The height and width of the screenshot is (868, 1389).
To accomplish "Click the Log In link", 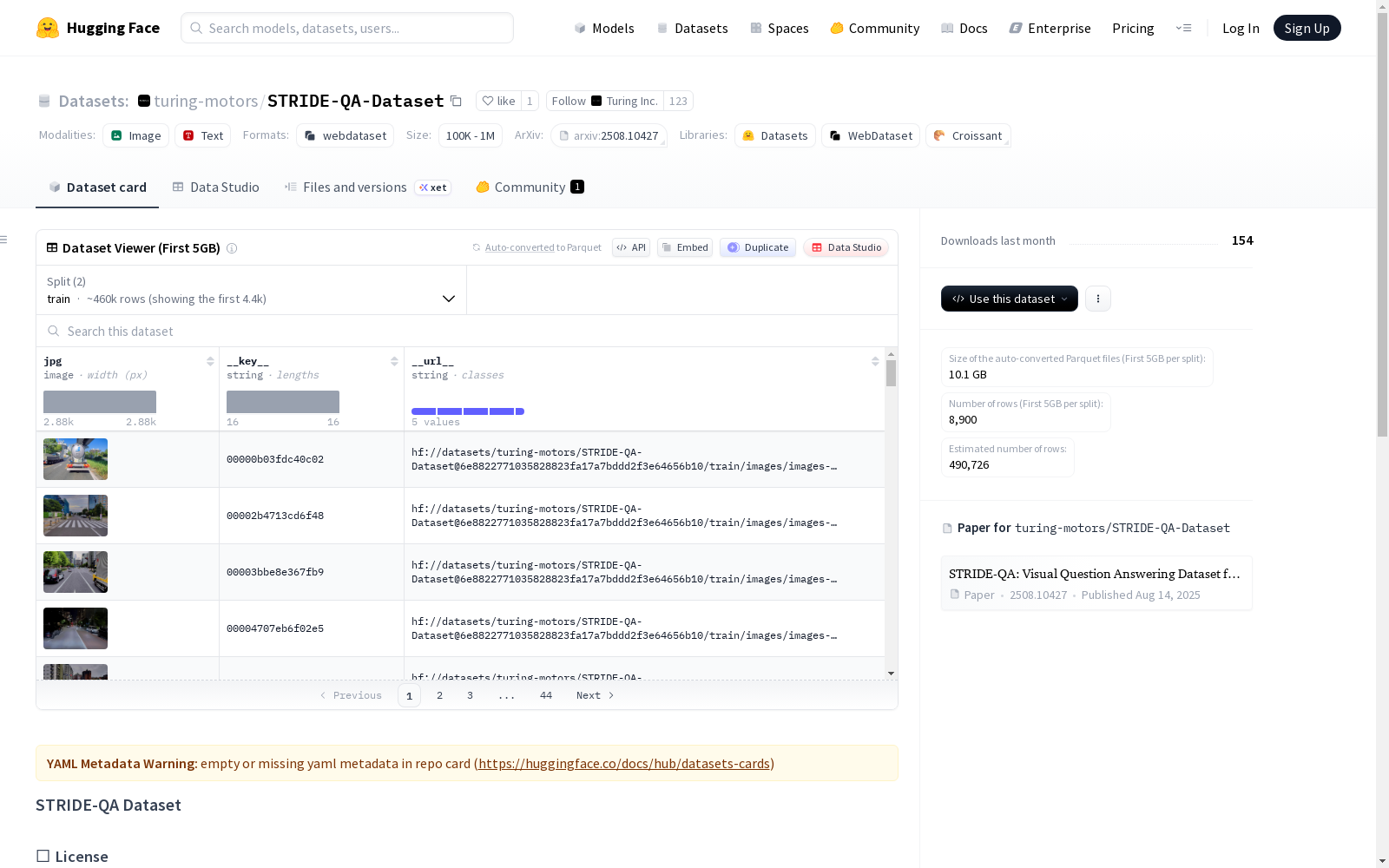I will click(1241, 28).
